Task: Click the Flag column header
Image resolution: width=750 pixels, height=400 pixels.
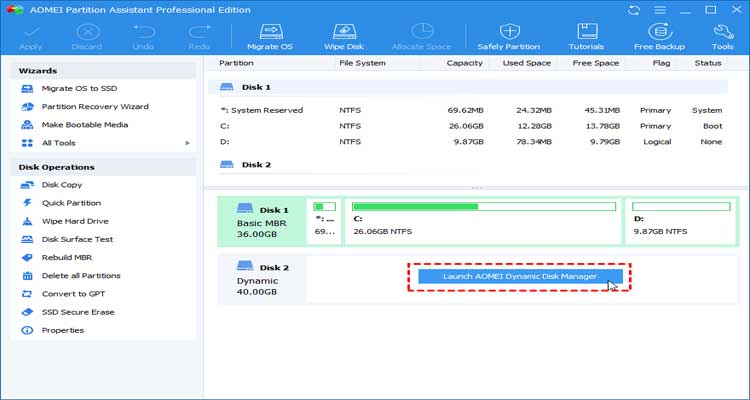Action: pyautogui.click(x=662, y=63)
